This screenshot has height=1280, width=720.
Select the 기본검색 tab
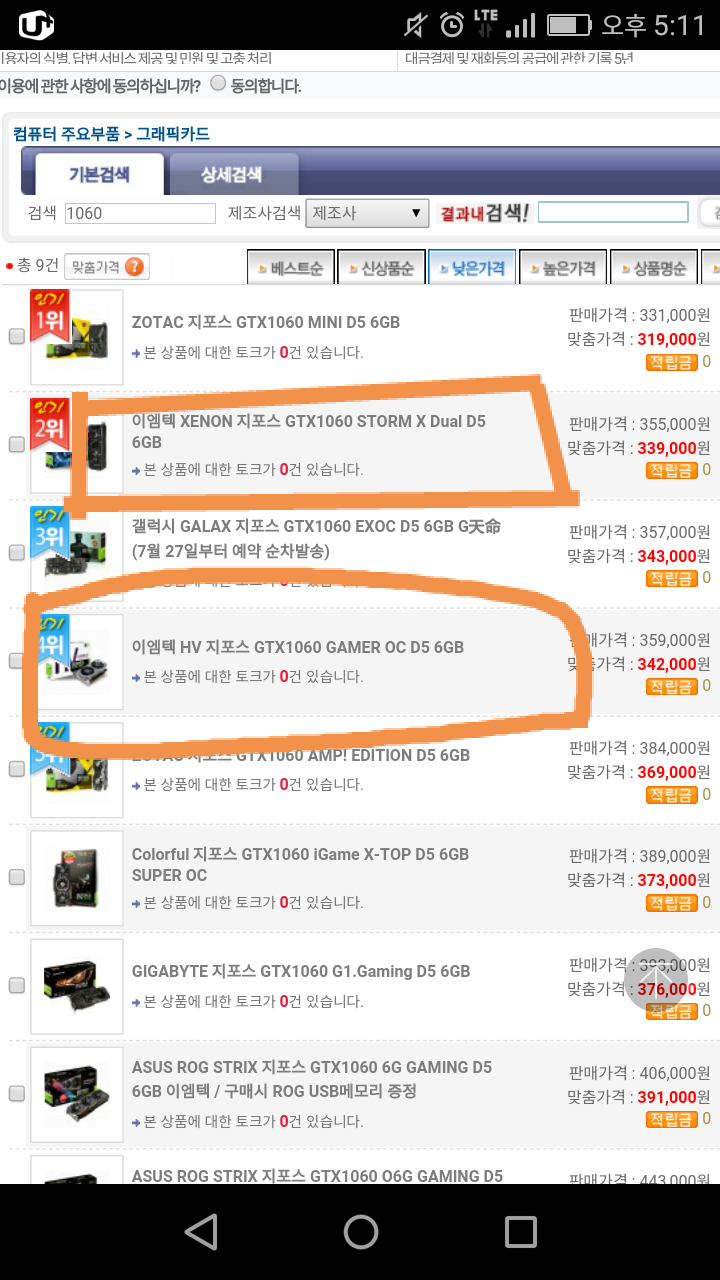(x=98, y=174)
